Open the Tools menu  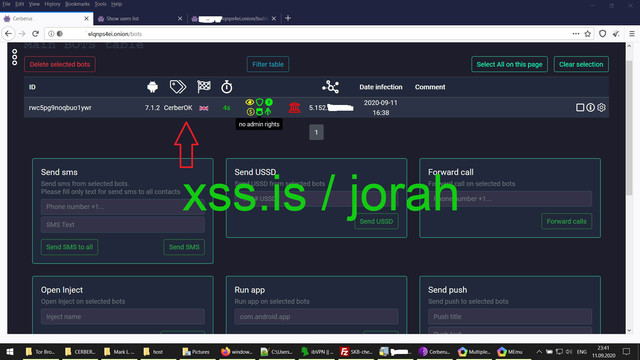[100, 4]
